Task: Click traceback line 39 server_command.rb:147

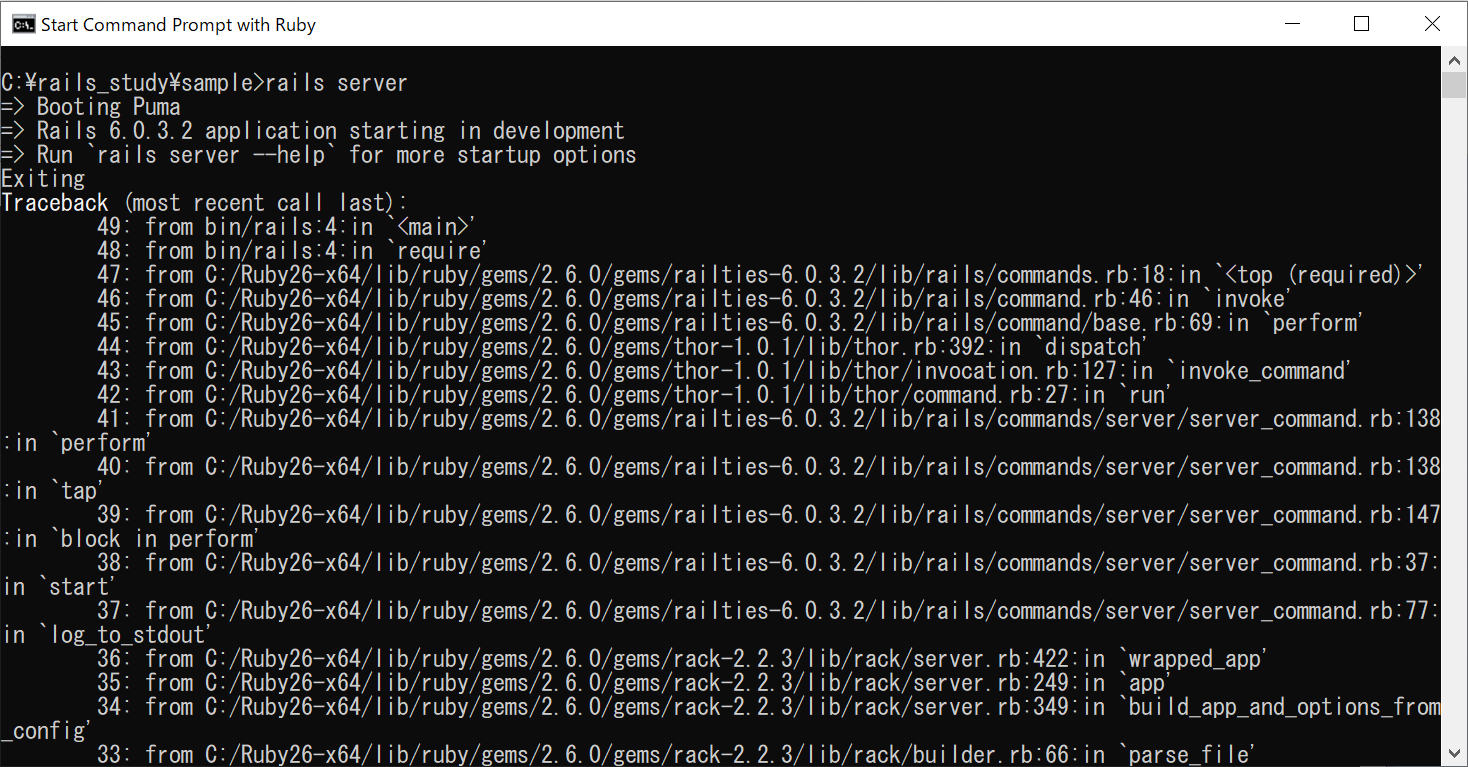Action: [x=769, y=515]
